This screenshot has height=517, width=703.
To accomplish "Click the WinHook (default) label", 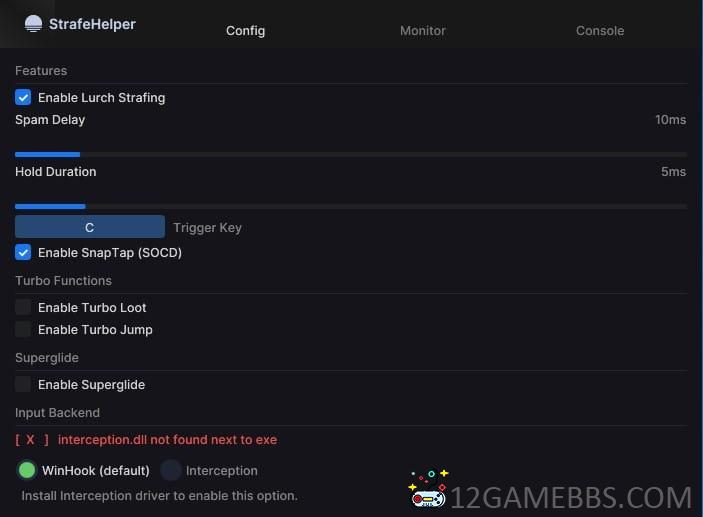I will (x=95, y=470).
